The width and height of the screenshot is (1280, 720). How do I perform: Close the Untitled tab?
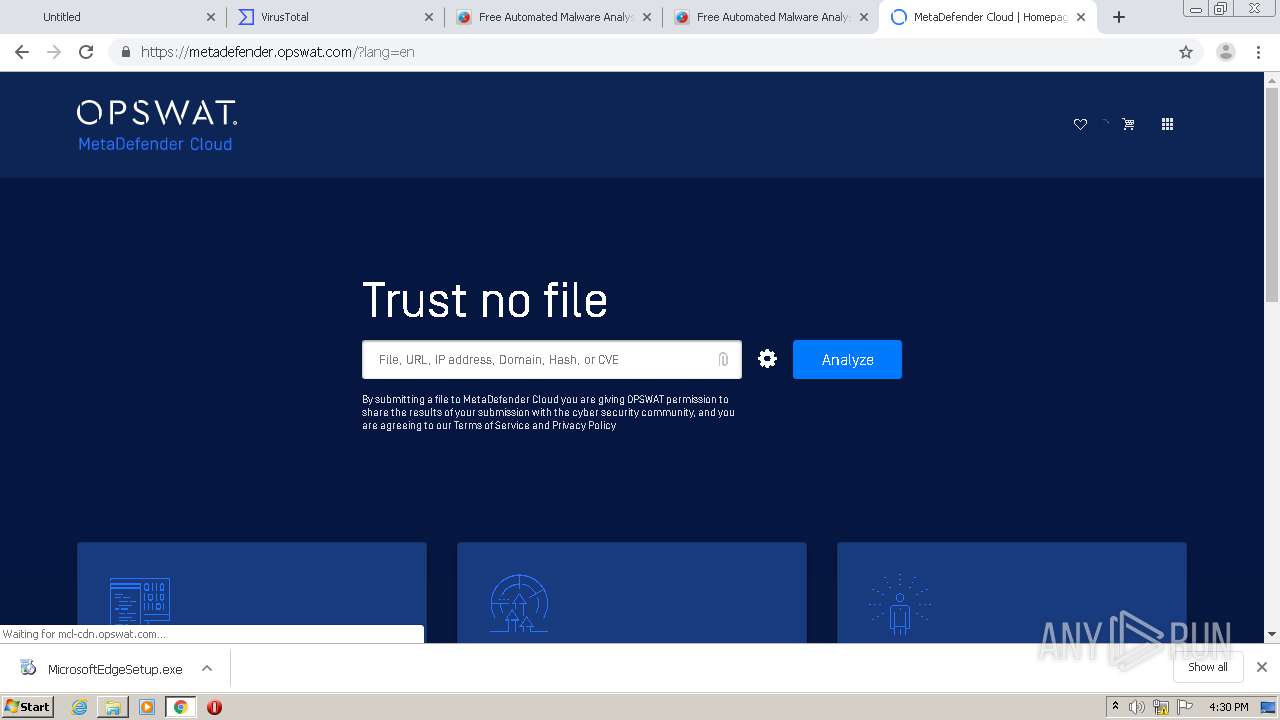pos(211,17)
